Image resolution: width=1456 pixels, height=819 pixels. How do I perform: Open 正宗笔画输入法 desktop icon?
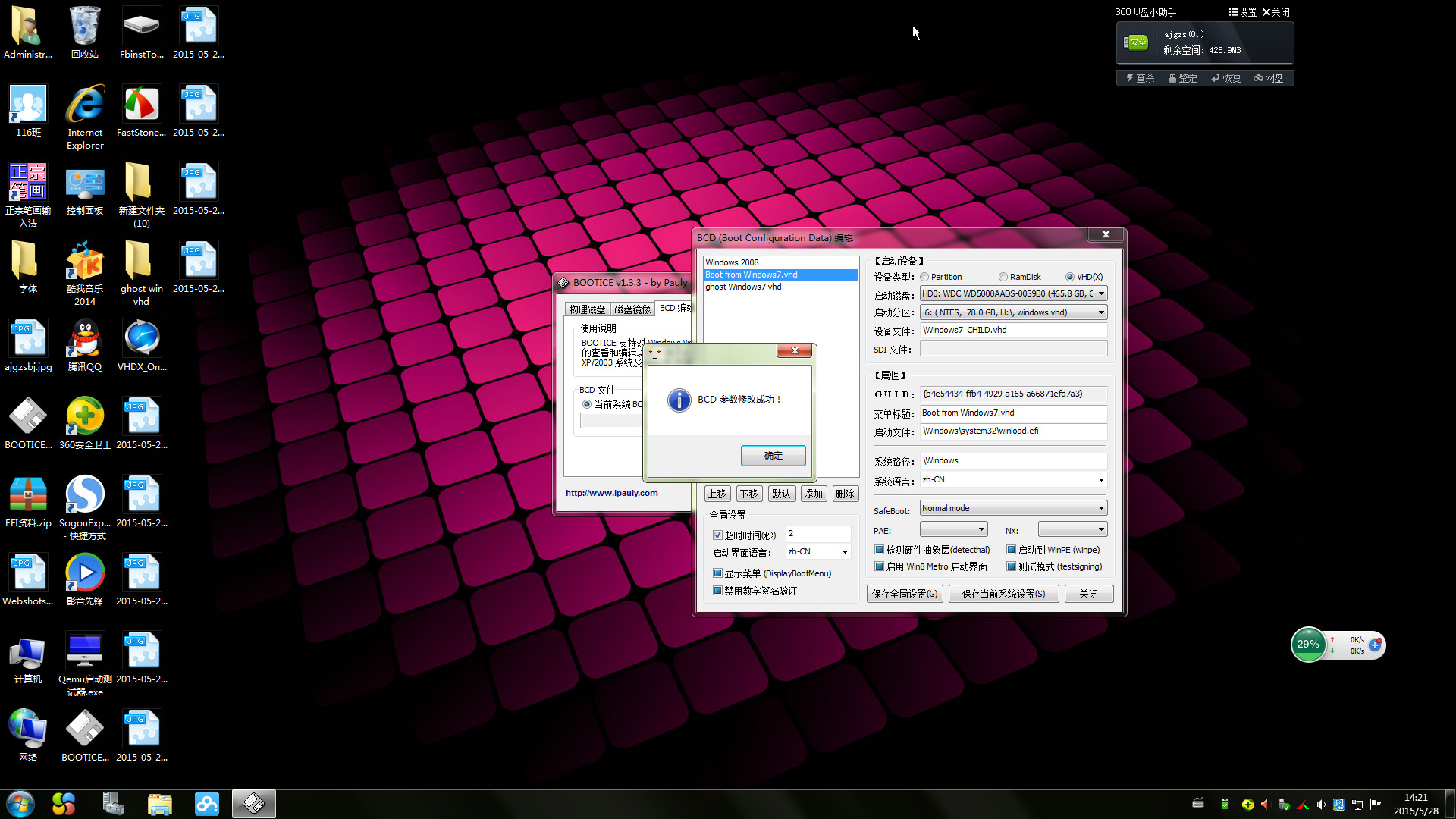(x=28, y=195)
